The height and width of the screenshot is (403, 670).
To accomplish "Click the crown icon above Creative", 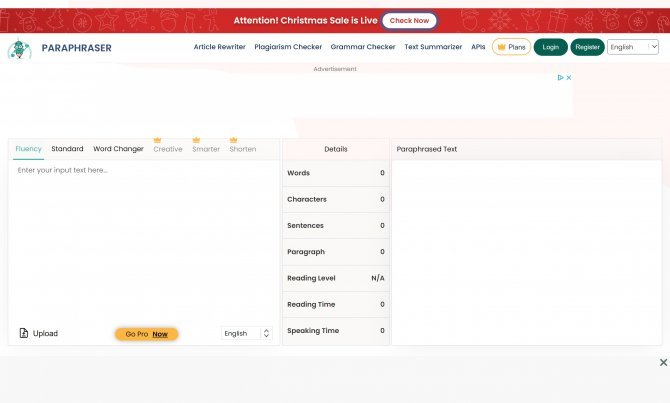I will coord(157,140).
